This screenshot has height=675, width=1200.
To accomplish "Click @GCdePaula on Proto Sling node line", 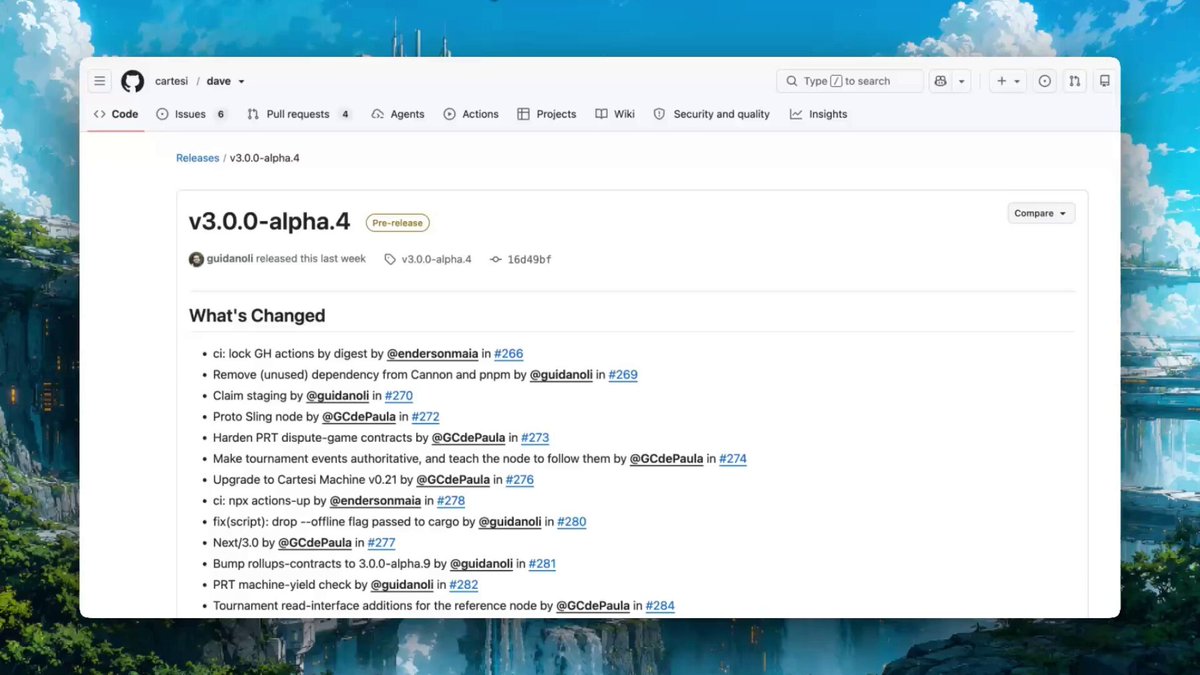I will 359,417.
